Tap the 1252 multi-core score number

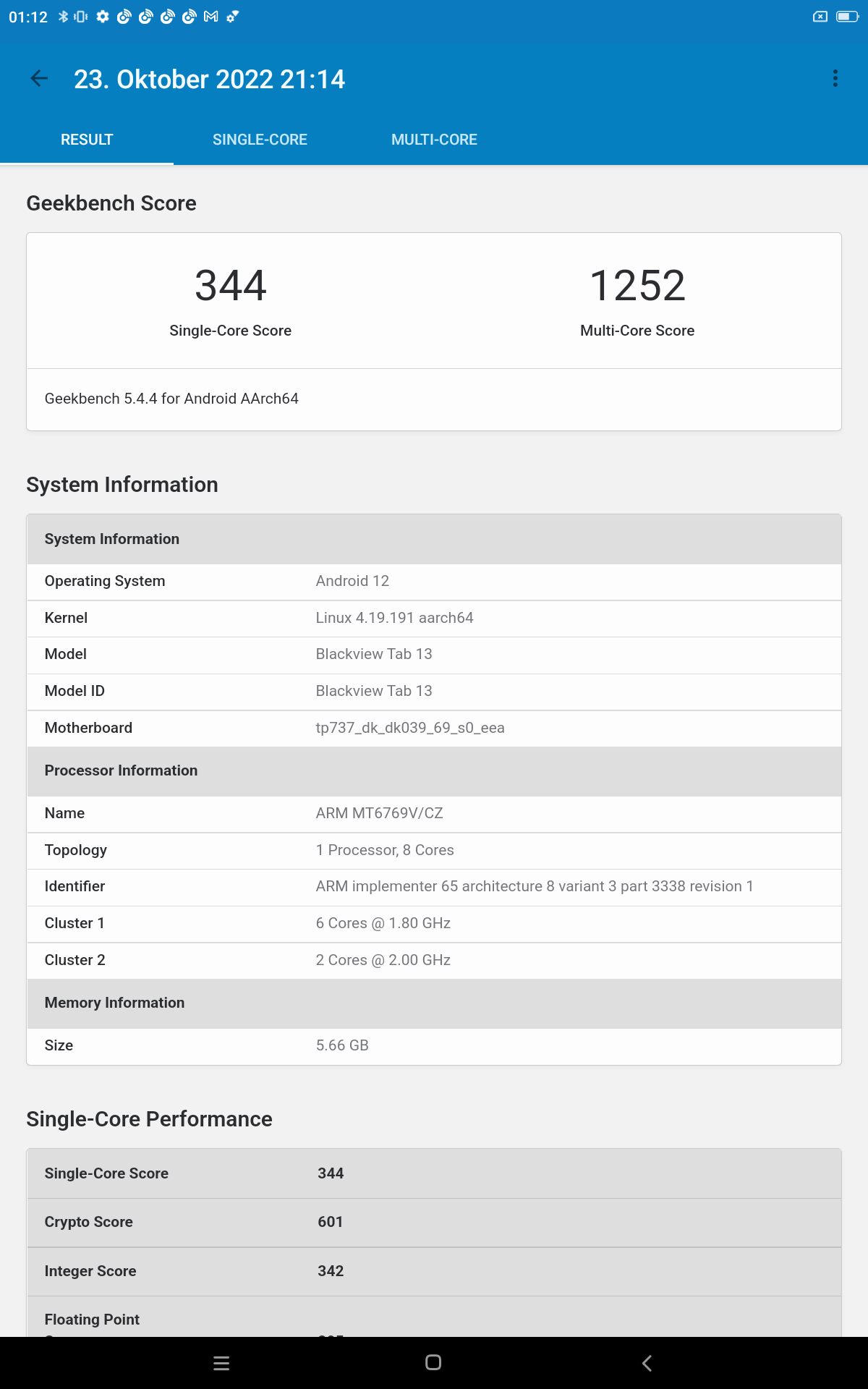[x=637, y=285]
